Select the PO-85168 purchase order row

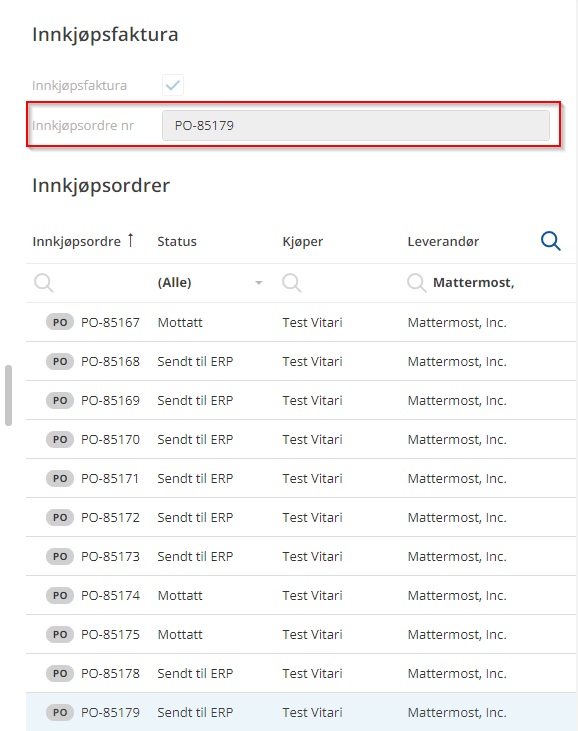[301, 361]
